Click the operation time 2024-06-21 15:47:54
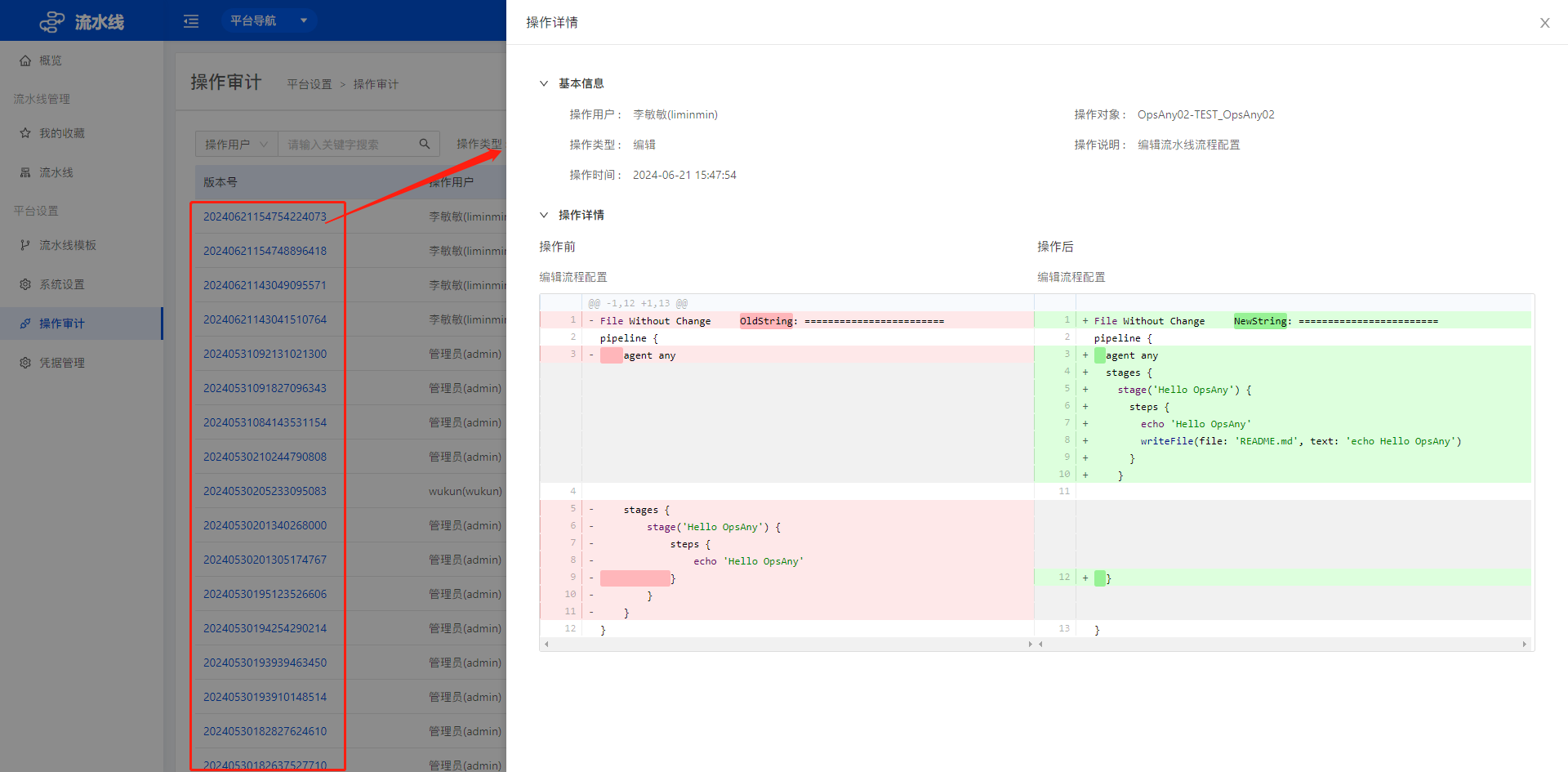 pos(684,175)
